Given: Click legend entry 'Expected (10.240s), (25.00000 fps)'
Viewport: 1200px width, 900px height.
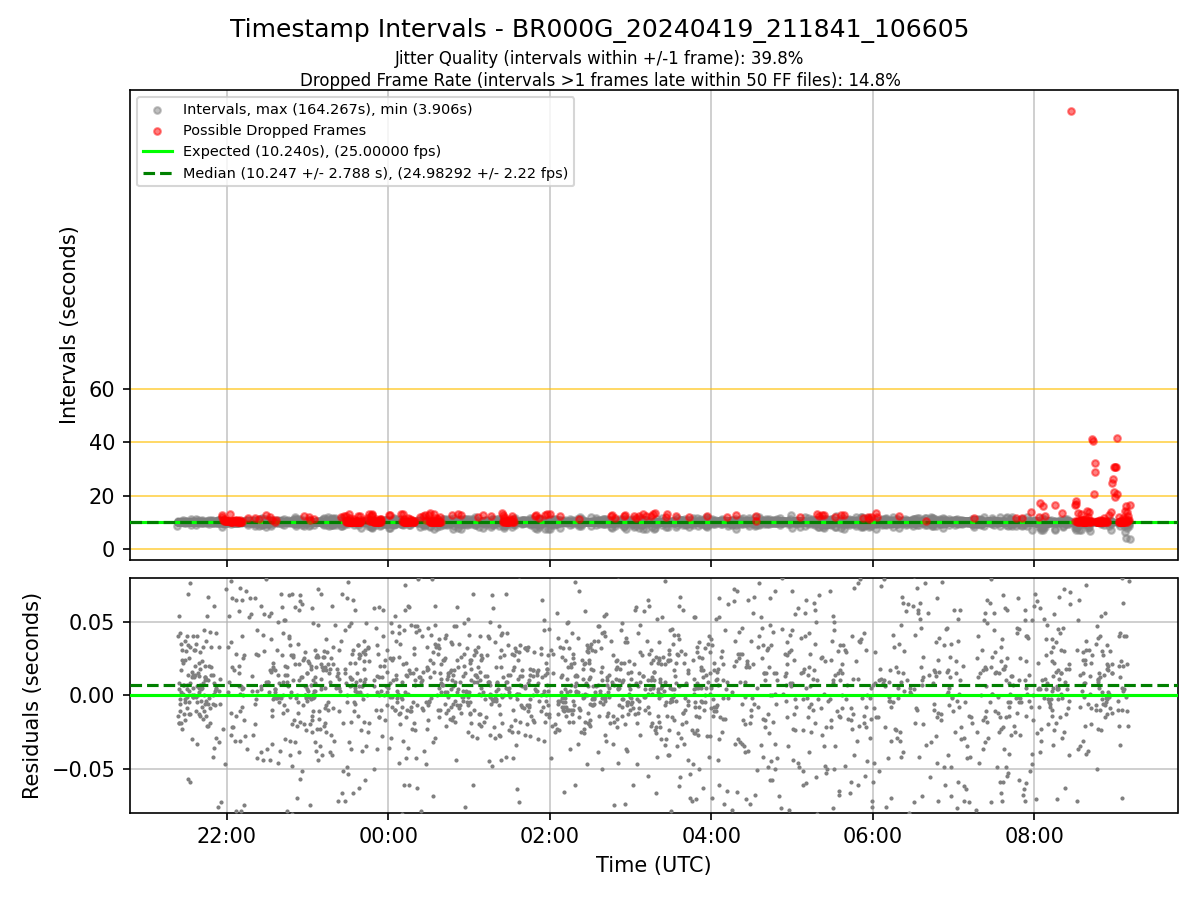Looking at the screenshot, I should coord(312,151).
